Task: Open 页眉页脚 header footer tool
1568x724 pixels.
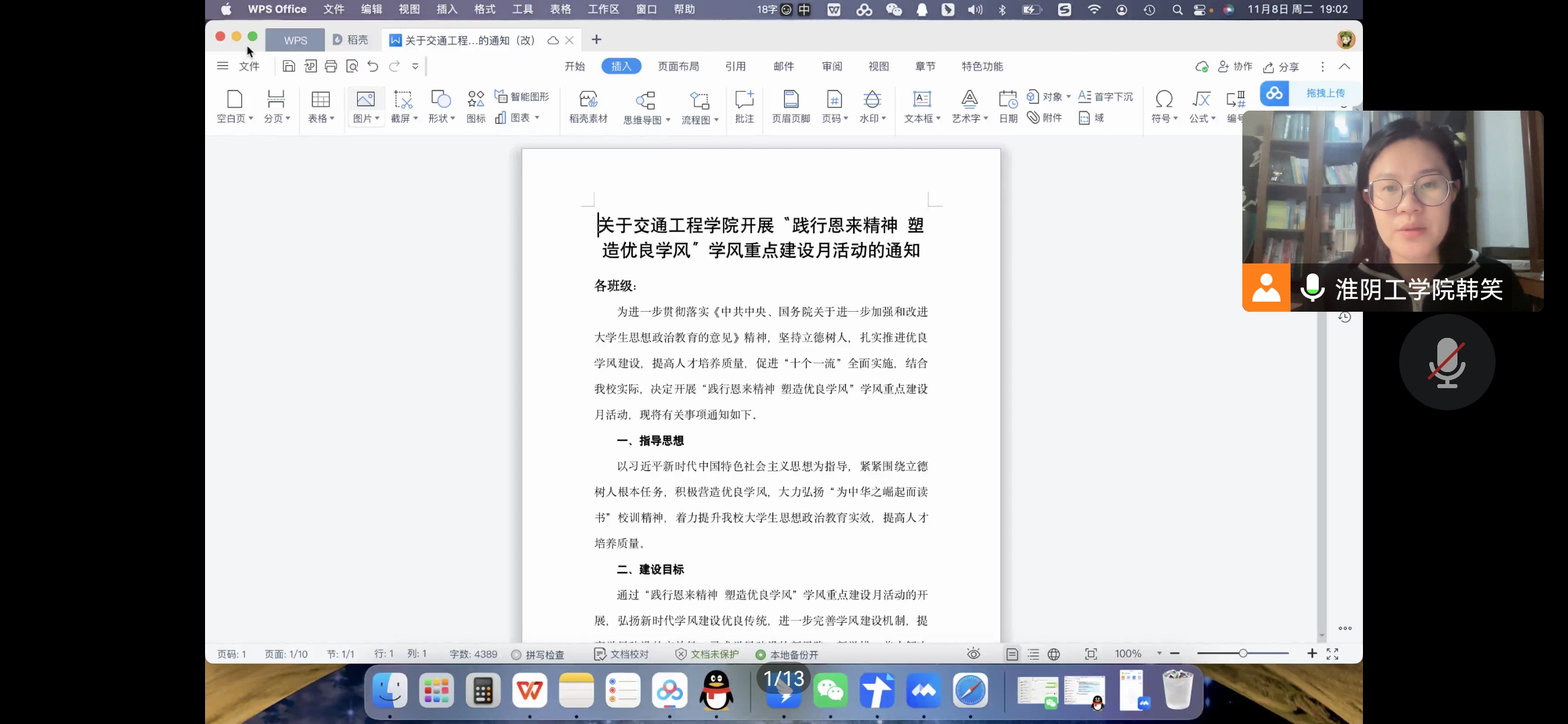Action: (x=791, y=100)
